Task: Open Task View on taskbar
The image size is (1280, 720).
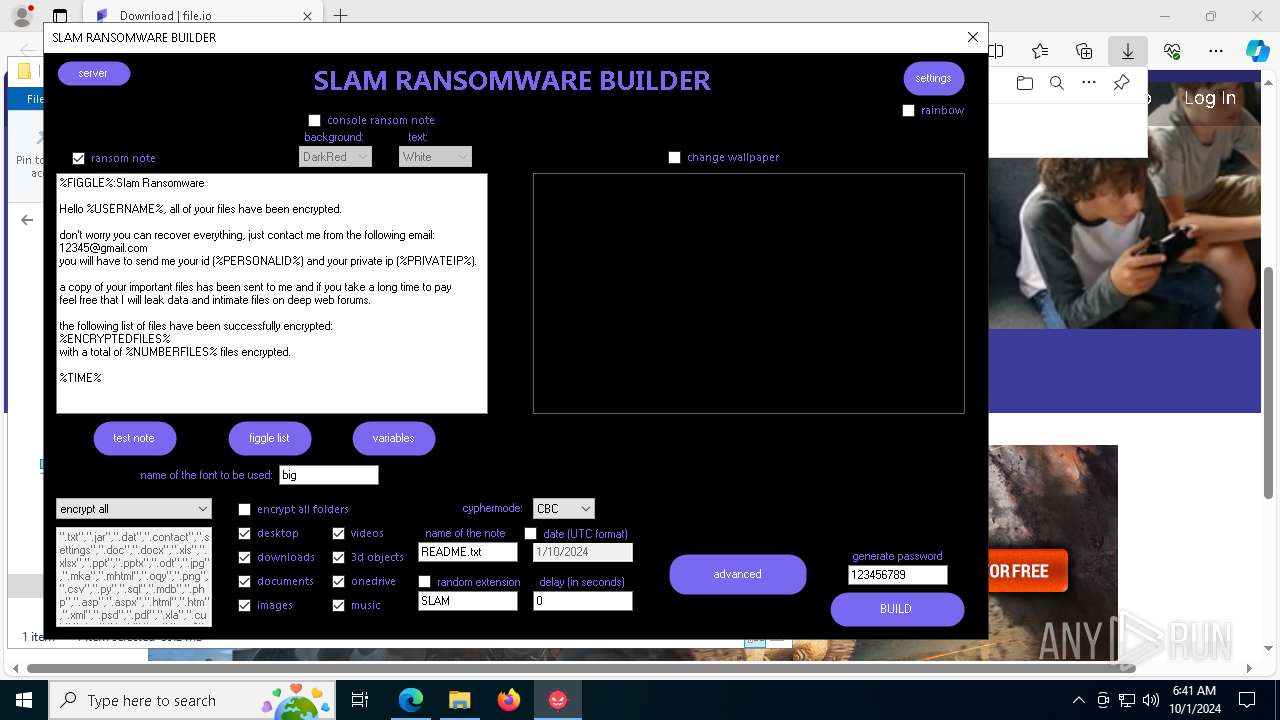Action: [360, 700]
